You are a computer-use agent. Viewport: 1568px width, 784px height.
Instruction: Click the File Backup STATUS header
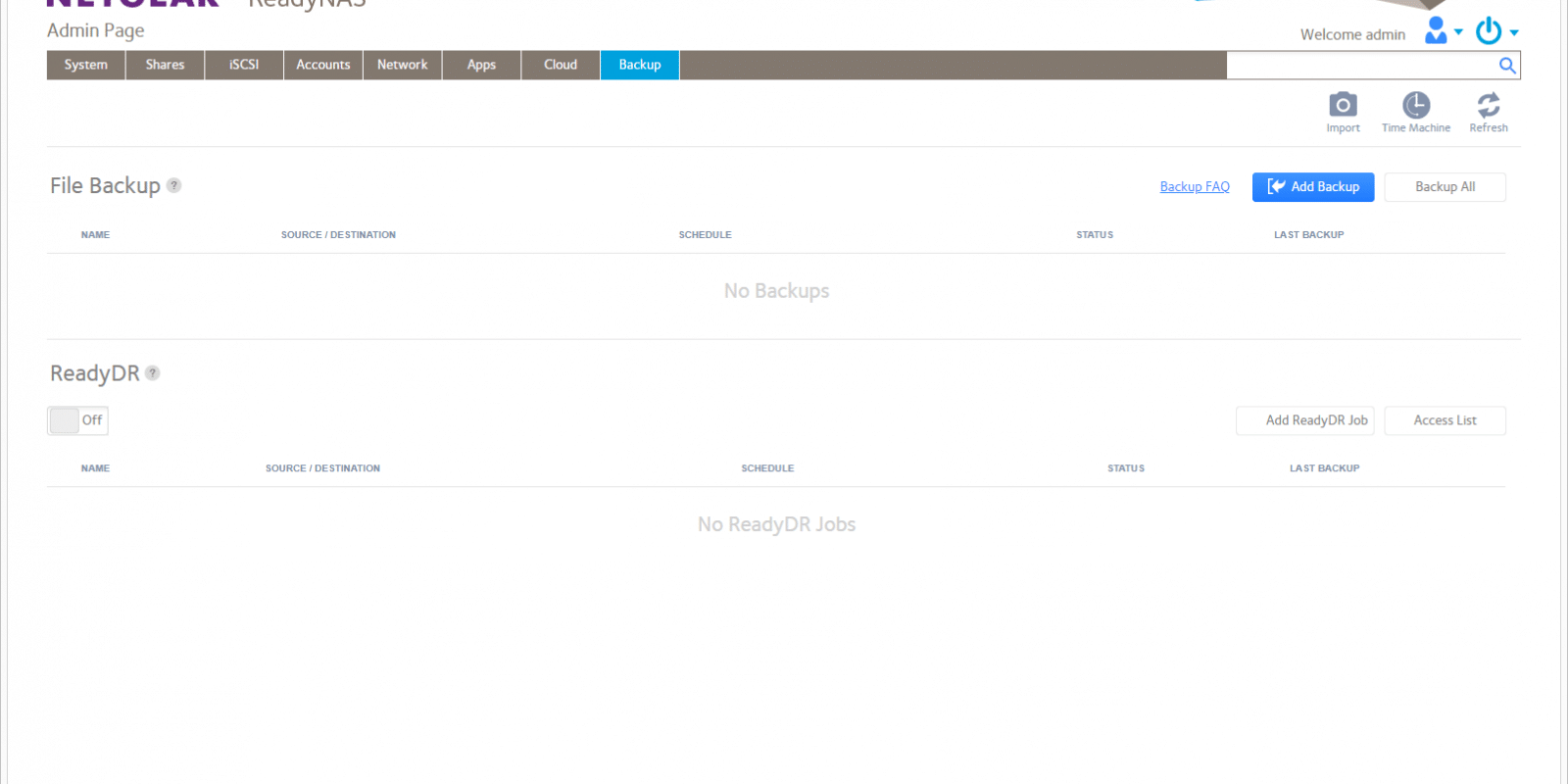click(1095, 235)
